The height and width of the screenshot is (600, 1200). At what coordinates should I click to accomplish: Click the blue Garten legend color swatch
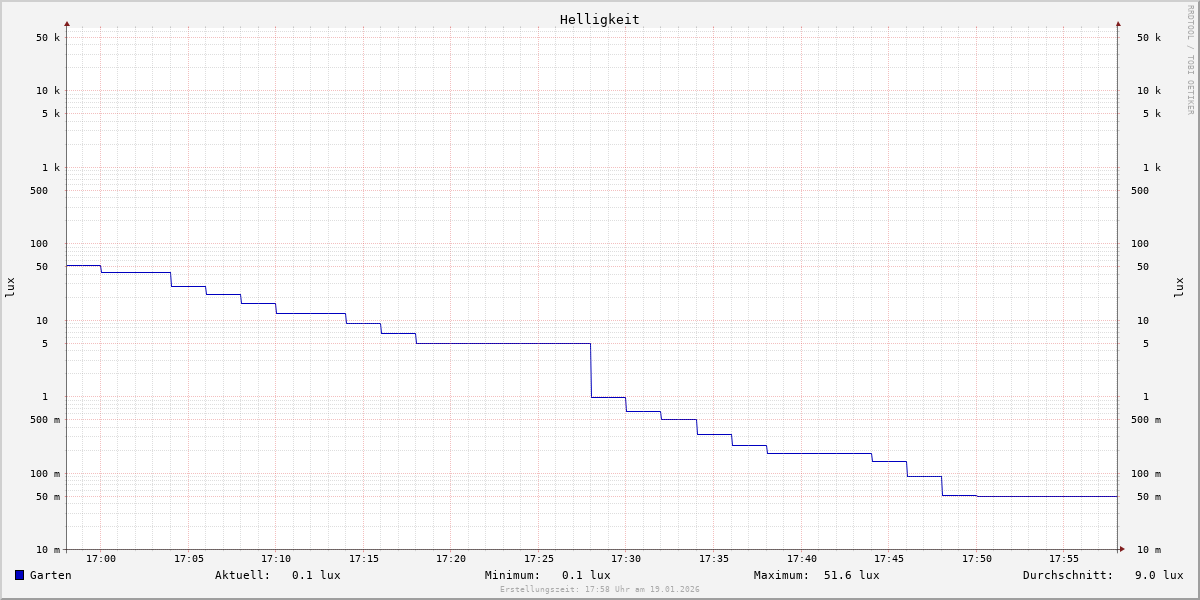click(x=19, y=575)
